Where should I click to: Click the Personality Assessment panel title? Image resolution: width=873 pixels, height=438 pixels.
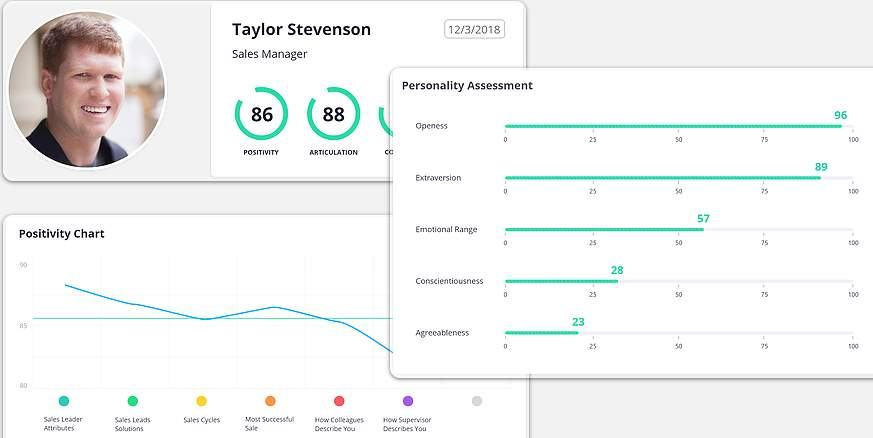tap(467, 86)
